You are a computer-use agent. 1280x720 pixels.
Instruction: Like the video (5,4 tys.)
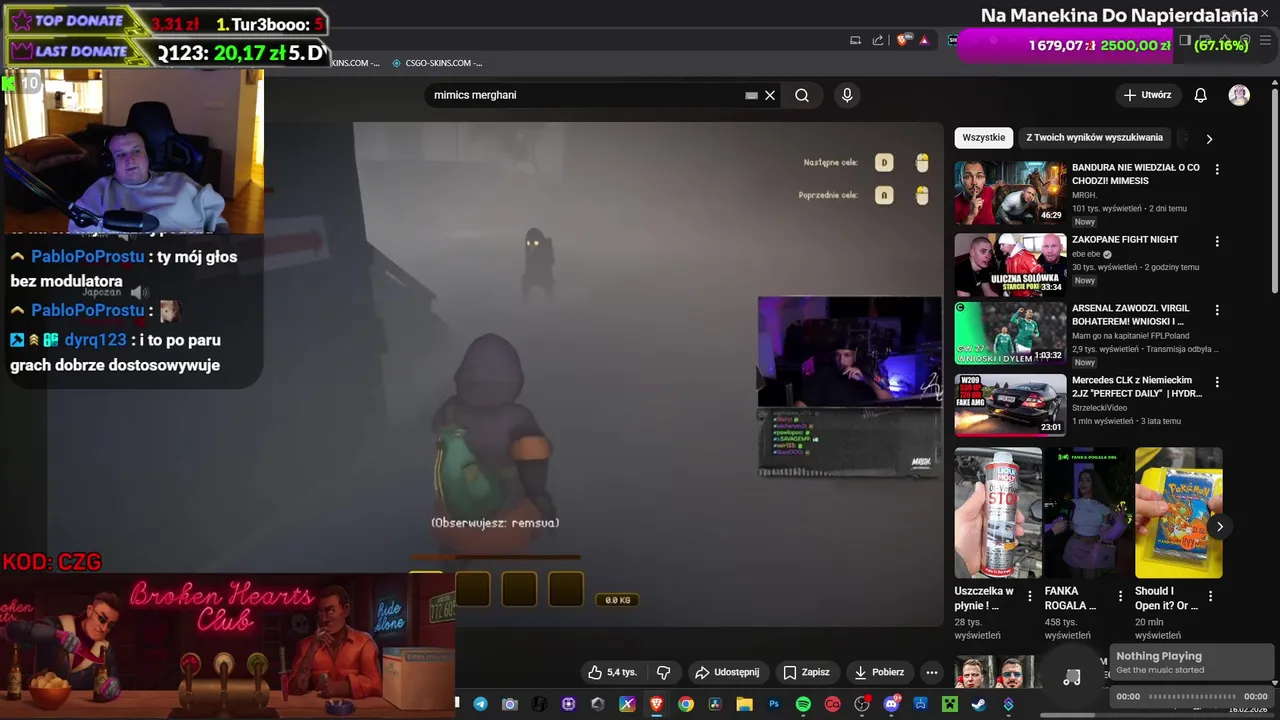tap(612, 672)
